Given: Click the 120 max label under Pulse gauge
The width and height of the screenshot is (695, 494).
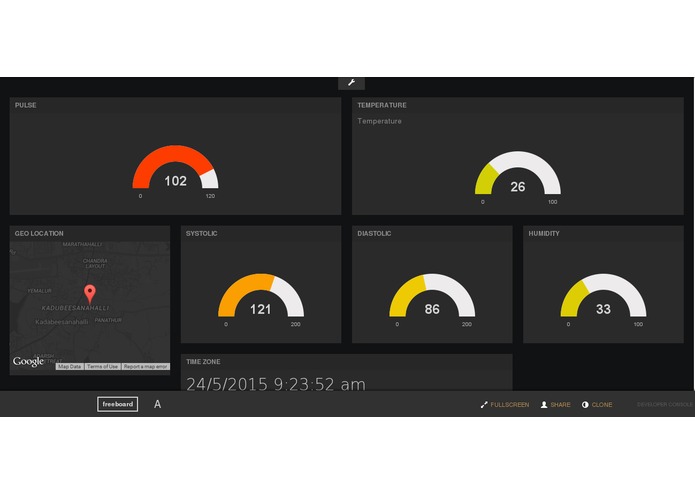Looking at the screenshot, I should click(x=210, y=196).
